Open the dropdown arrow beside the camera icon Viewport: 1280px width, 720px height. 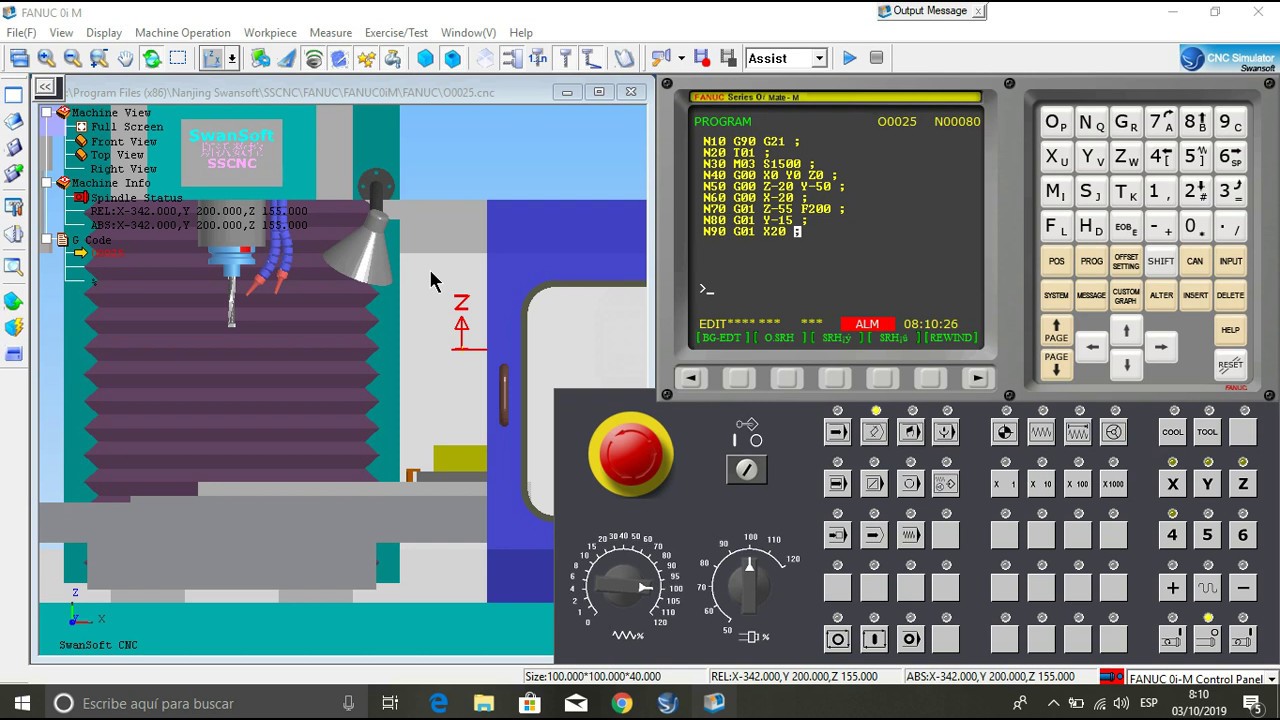point(681,58)
